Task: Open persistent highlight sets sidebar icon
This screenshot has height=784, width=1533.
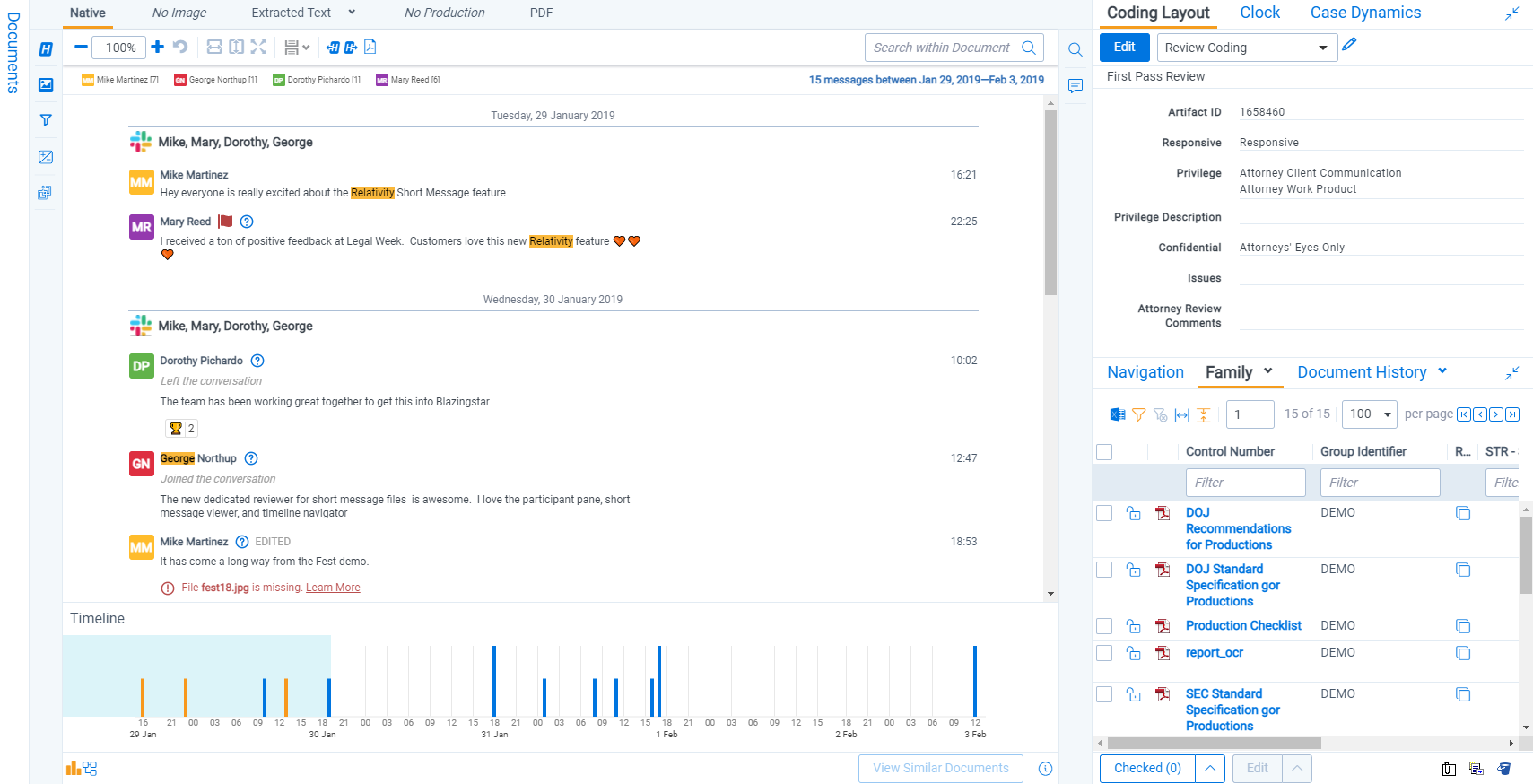Action: click(46, 49)
